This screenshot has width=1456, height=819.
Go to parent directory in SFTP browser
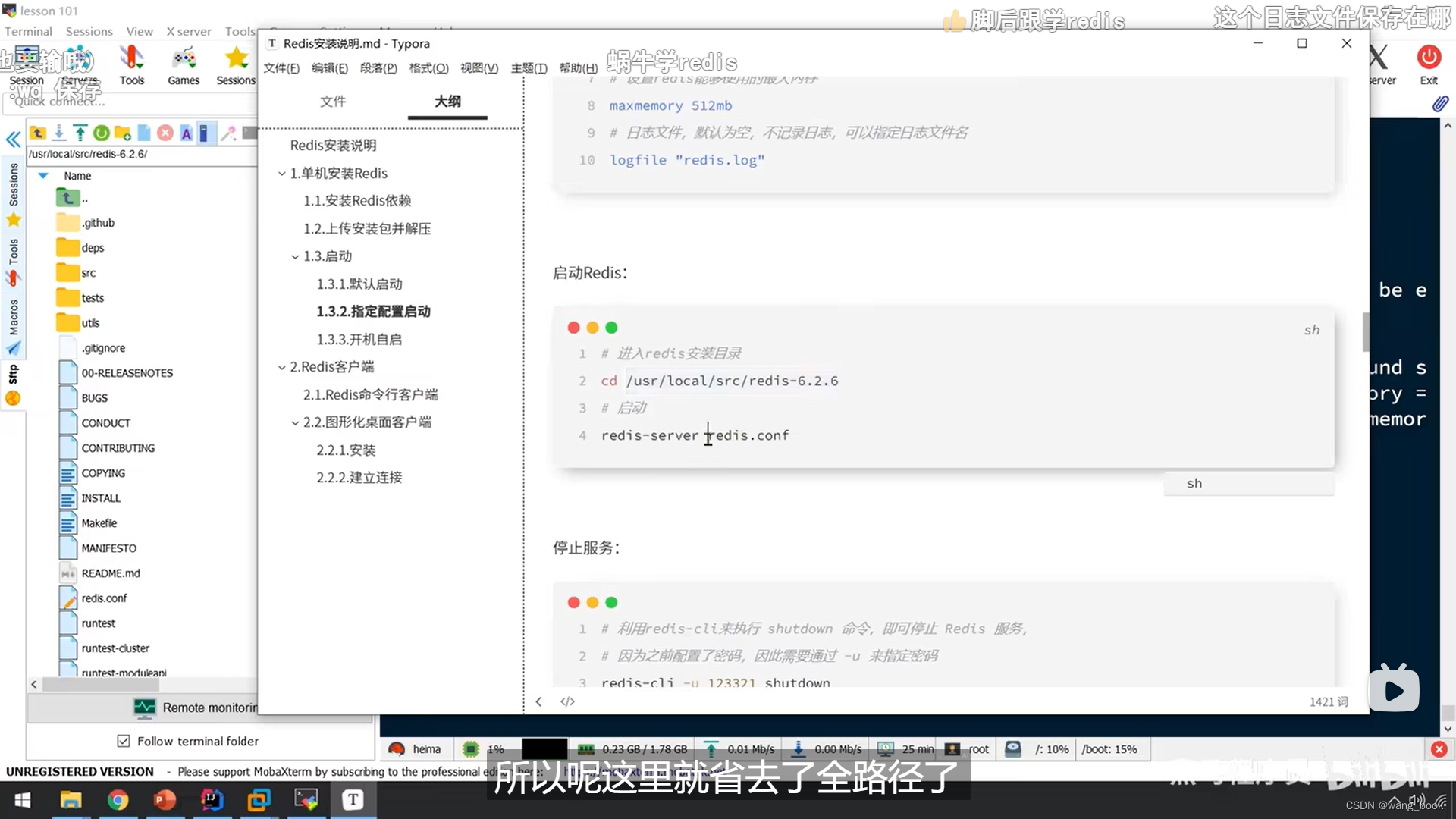[38, 133]
